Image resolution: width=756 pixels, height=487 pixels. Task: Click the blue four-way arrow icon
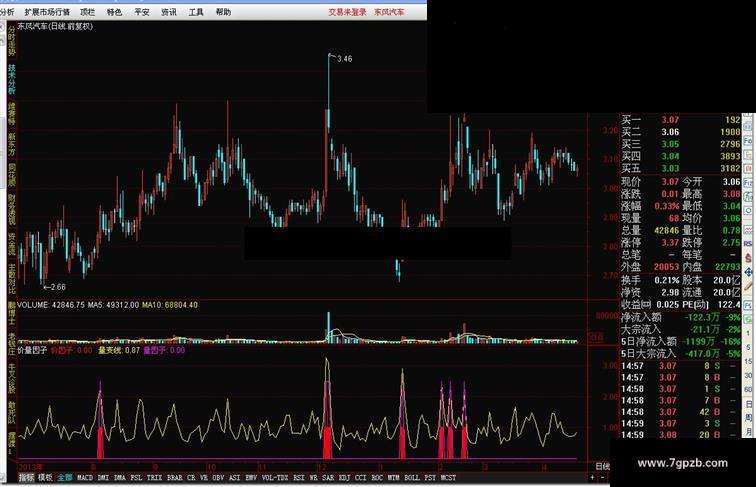coord(748,271)
